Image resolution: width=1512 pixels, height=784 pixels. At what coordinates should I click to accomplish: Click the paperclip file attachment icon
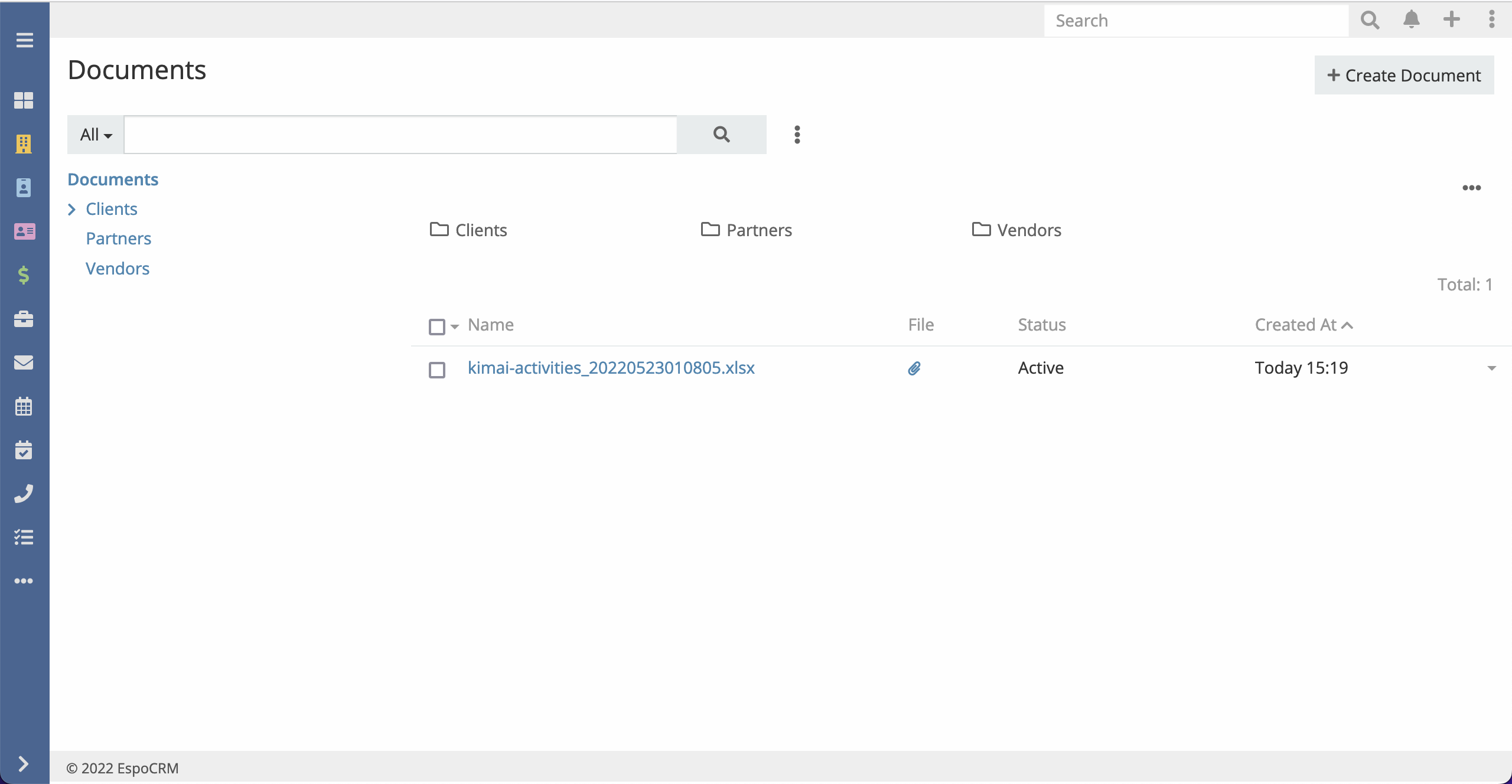[x=914, y=368]
